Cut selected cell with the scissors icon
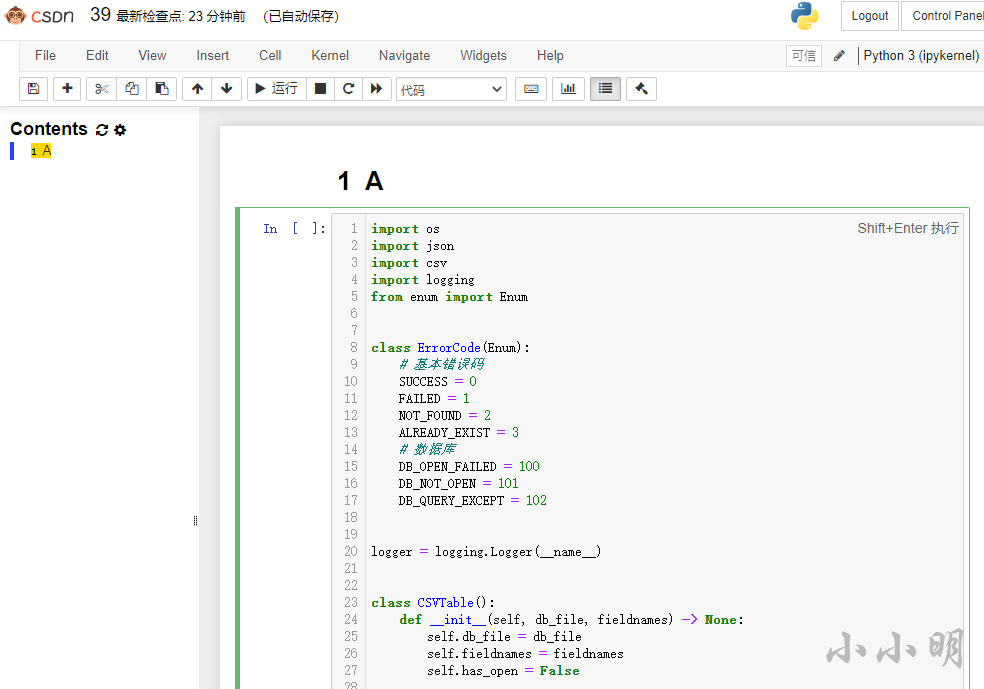984x689 pixels. click(101, 89)
